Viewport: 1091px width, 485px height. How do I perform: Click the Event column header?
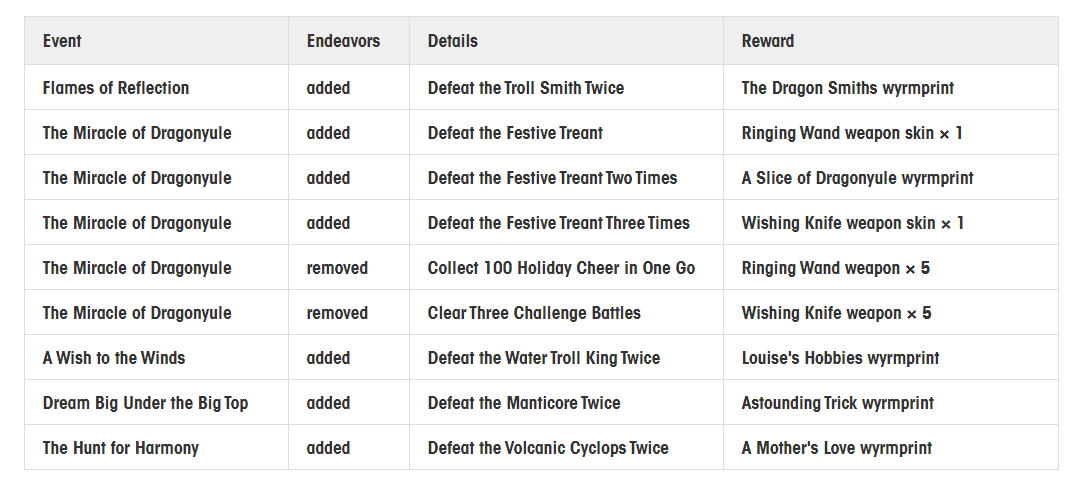click(62, 41)
